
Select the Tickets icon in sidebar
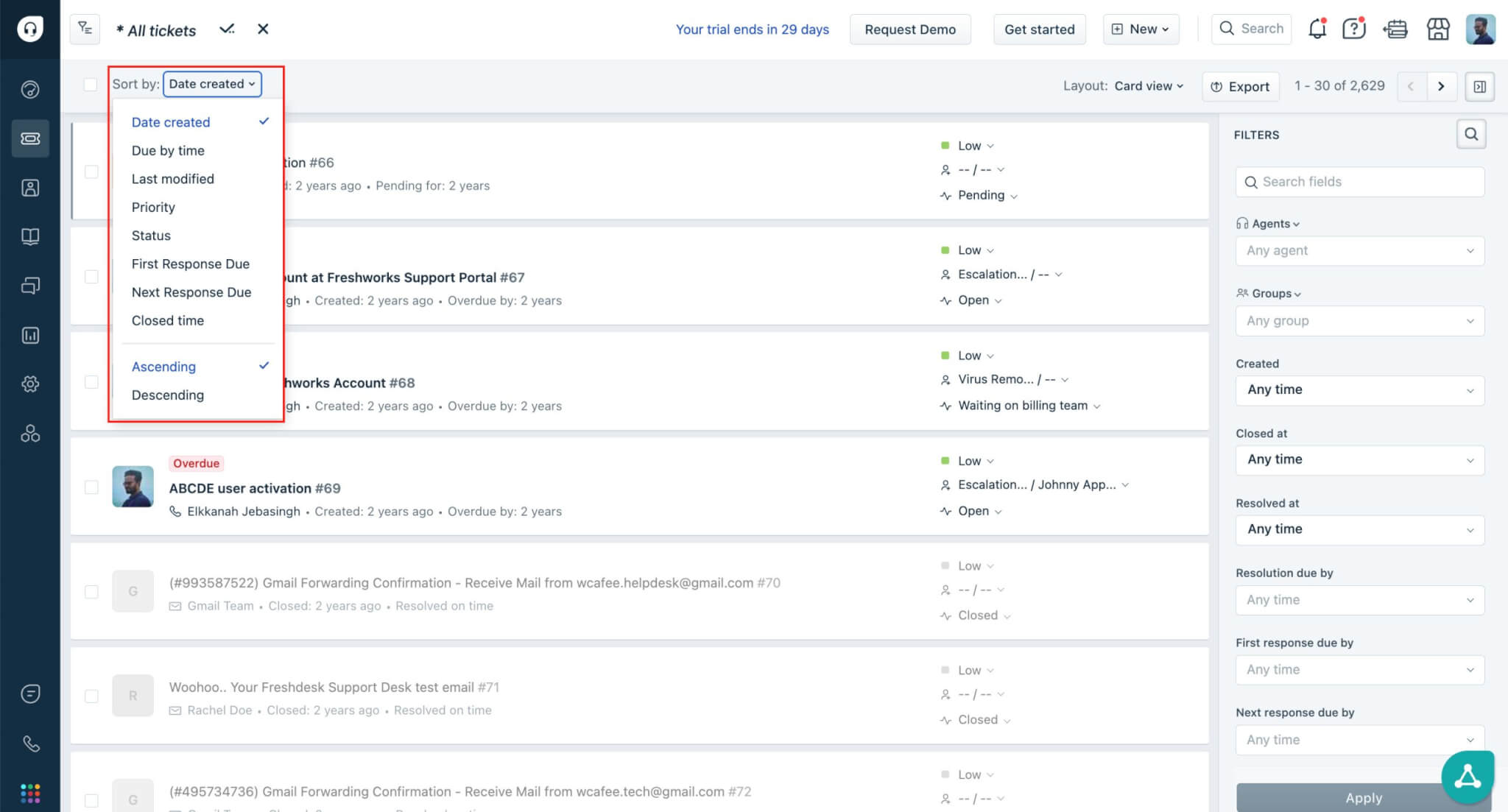(30, 138)
